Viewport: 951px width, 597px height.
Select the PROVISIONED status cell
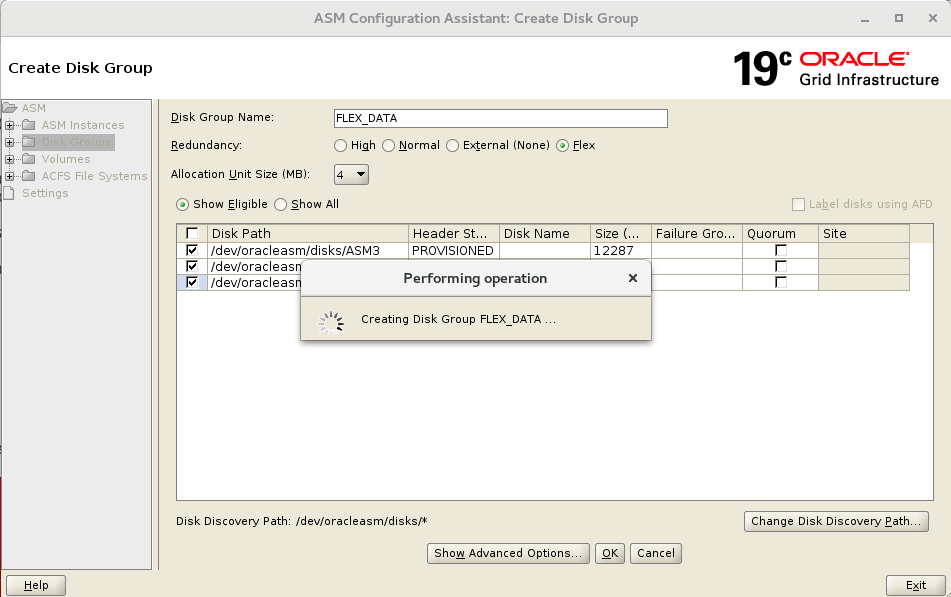[454, 251]
